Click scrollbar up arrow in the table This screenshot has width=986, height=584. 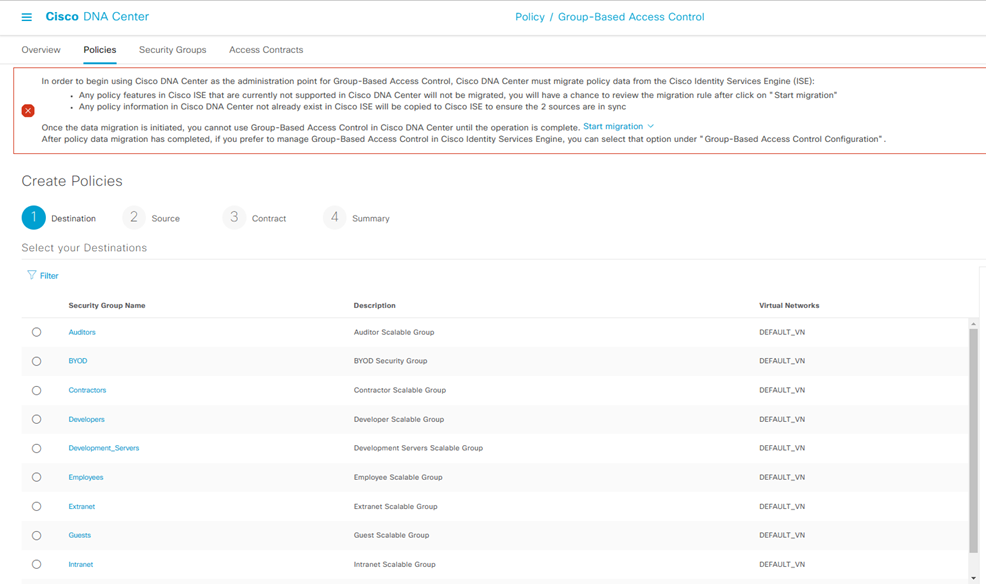[x=973, y=324]
